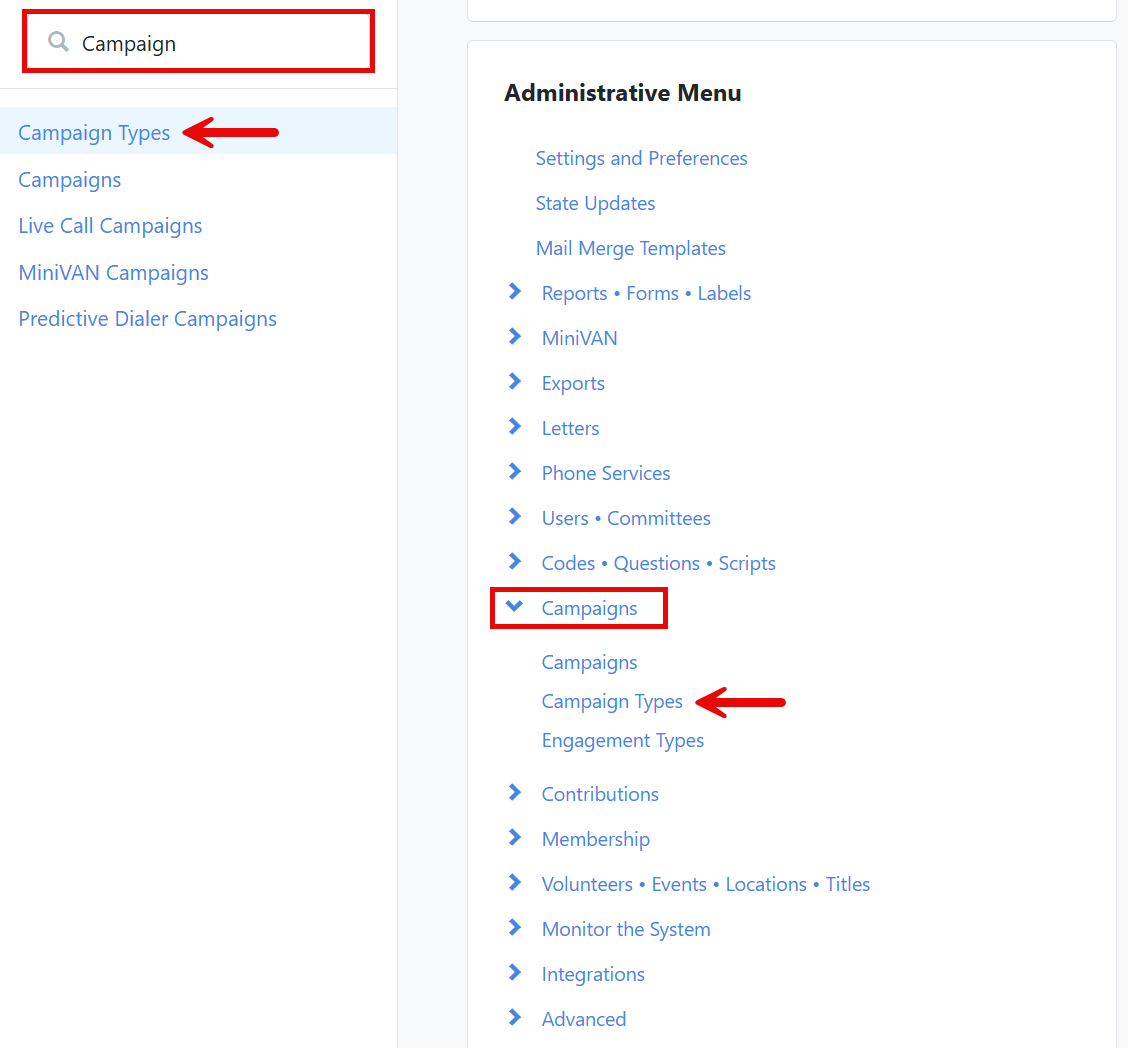Screen dimensions: 1128x1048
Task: Go to State Updates
Action: click(595, 204)
